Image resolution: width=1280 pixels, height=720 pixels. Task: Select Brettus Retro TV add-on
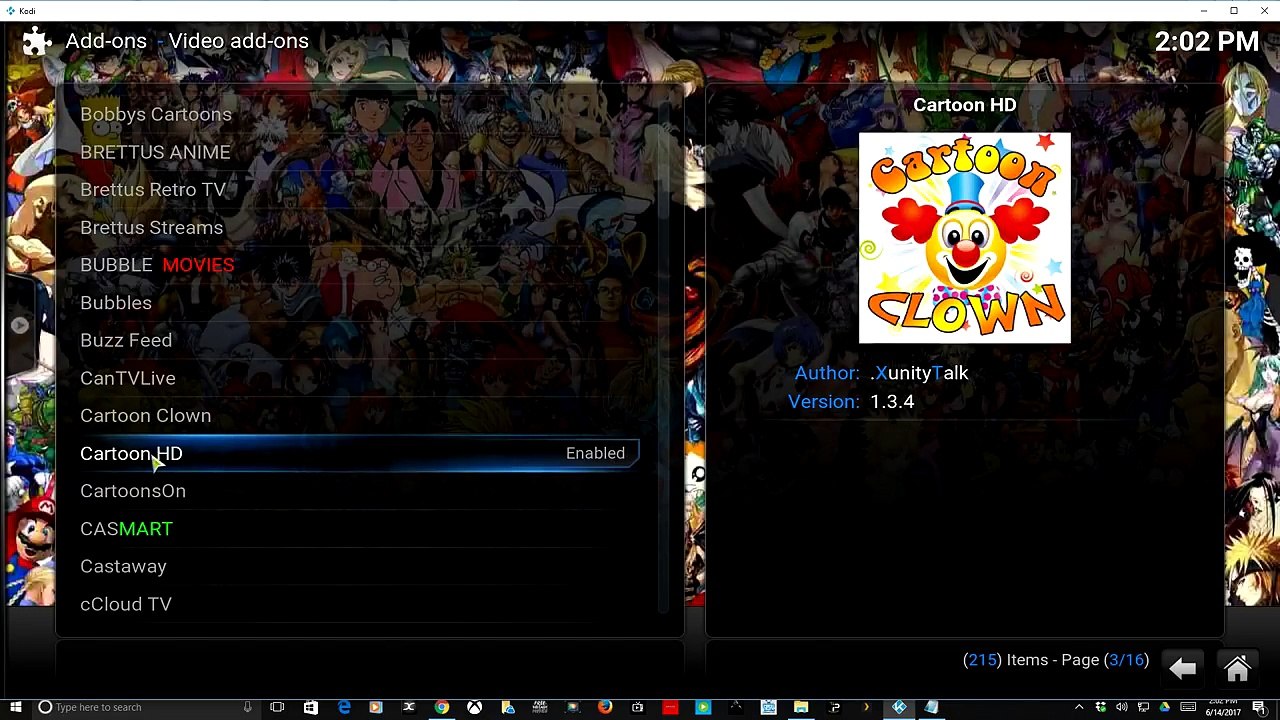[x=153, y=190]
